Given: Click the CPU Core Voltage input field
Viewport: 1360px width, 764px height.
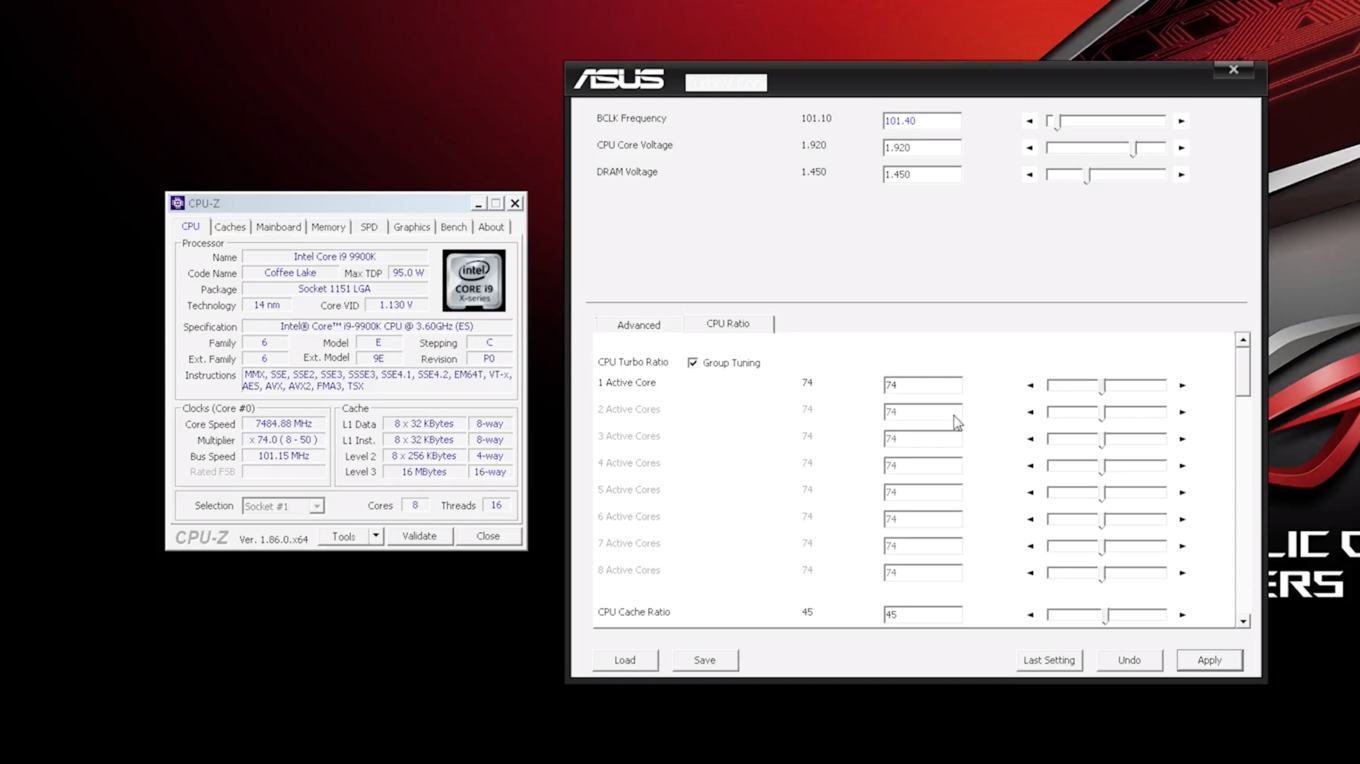Looking at the screenshot, I should tap(922, 148).
